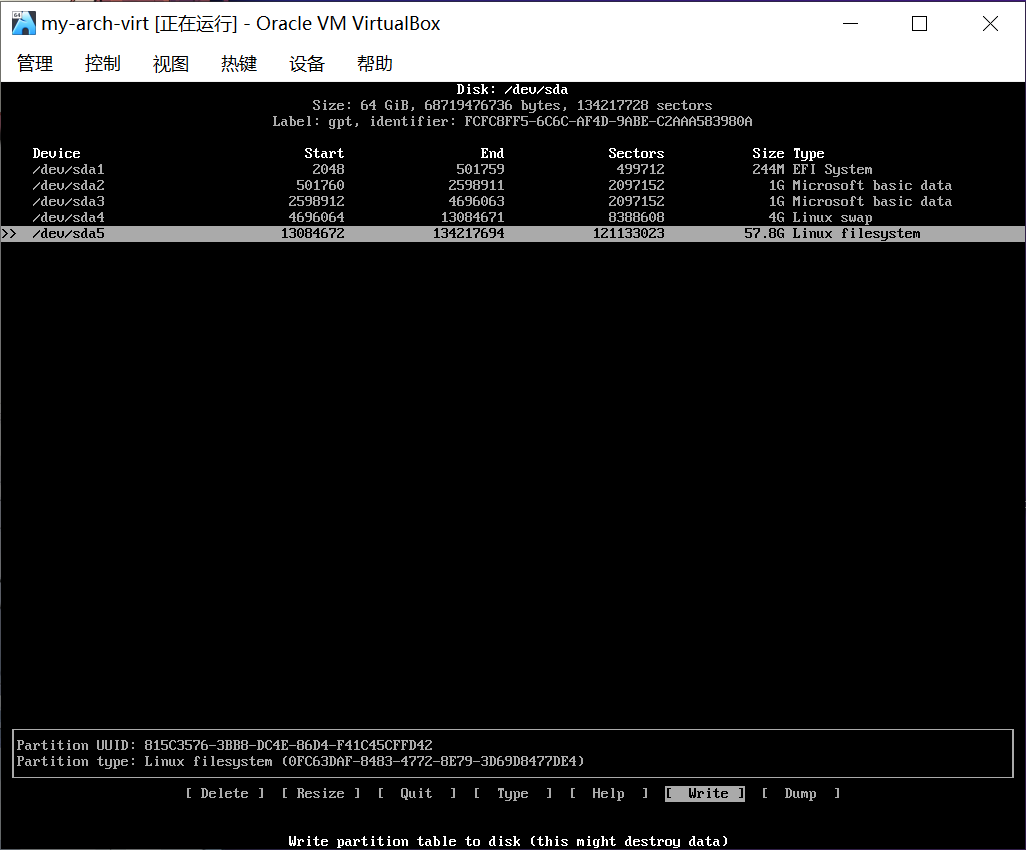This screenshot has width=1026, height=850.
Task: Open the 控制 menu
Action: (103, 64)
